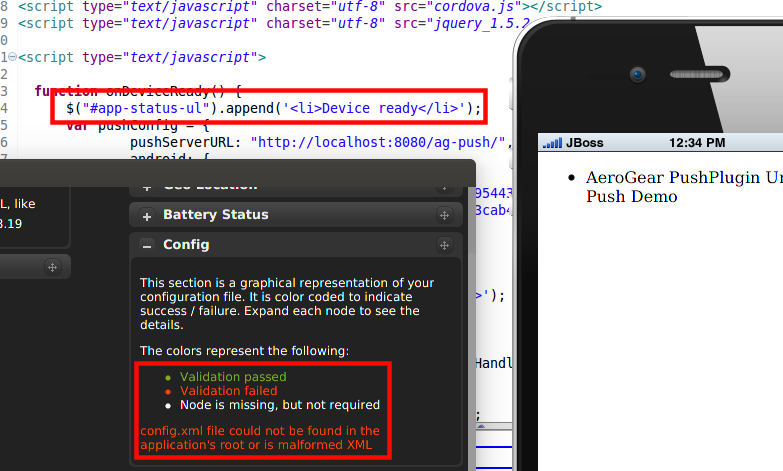
Task: Select the Node is missing legend item
Action: (280, 405)
